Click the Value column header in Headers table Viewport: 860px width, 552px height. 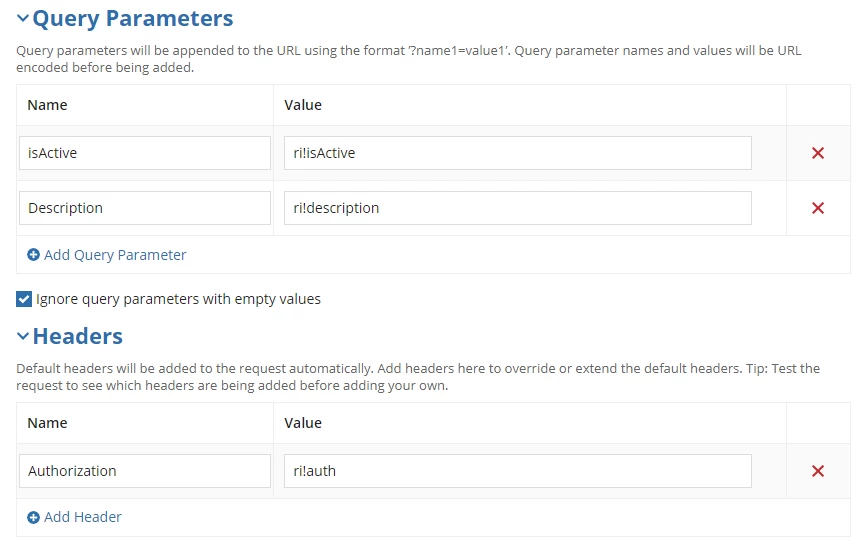click(x=303, y=423)
